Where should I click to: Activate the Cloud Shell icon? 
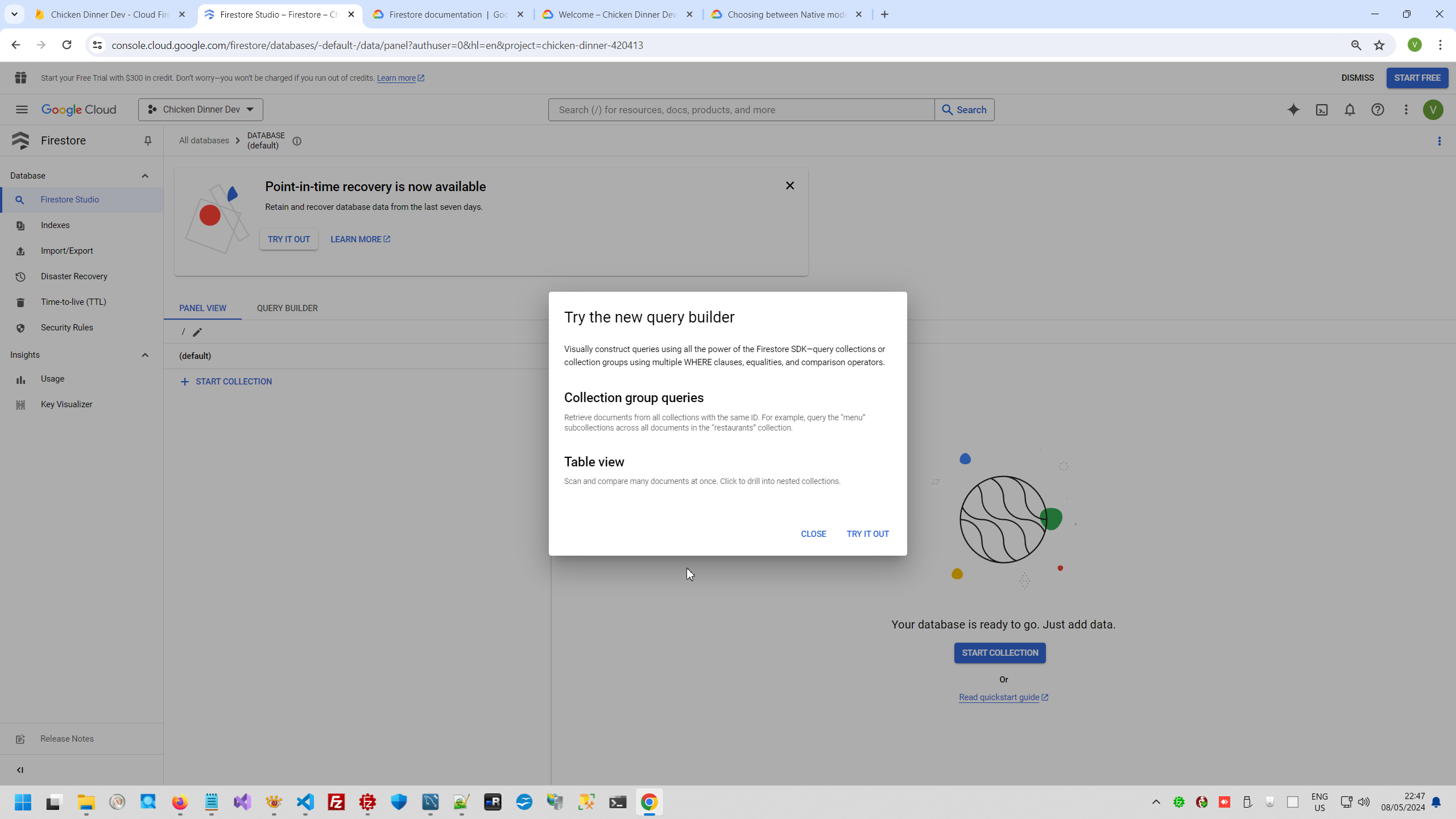1322,110
